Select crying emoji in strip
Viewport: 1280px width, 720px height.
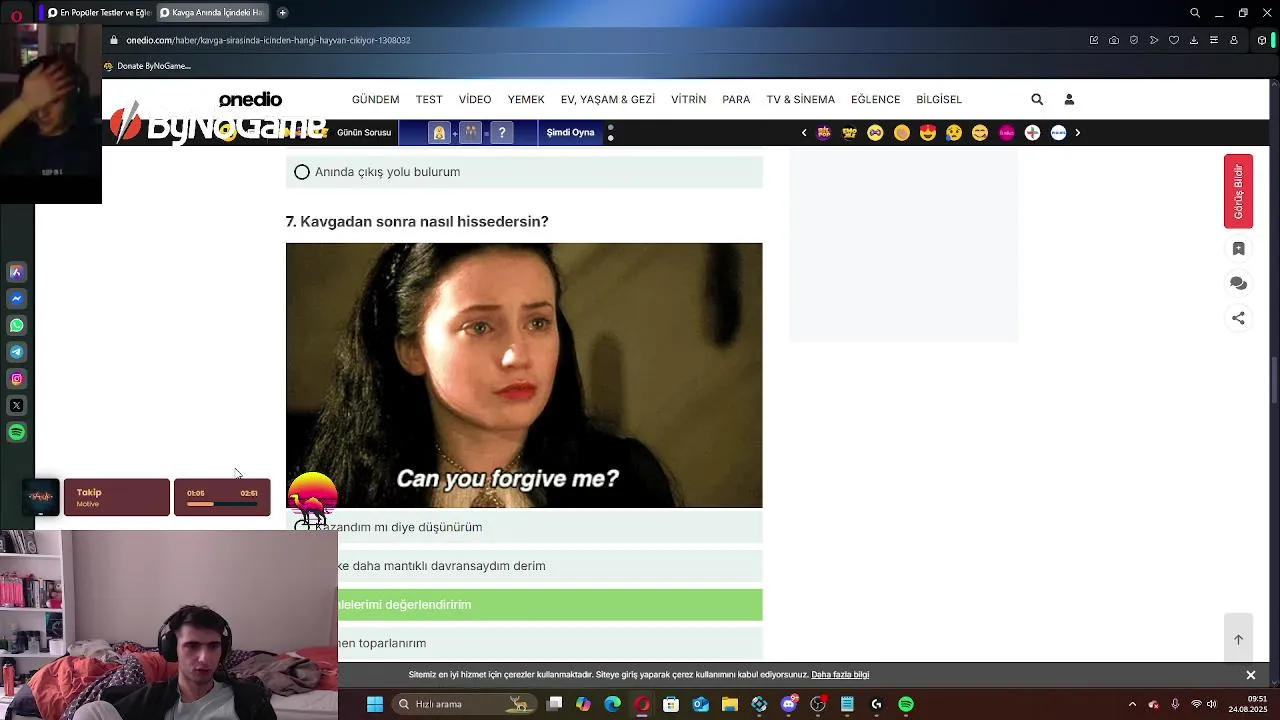click(x=954, y=132)
